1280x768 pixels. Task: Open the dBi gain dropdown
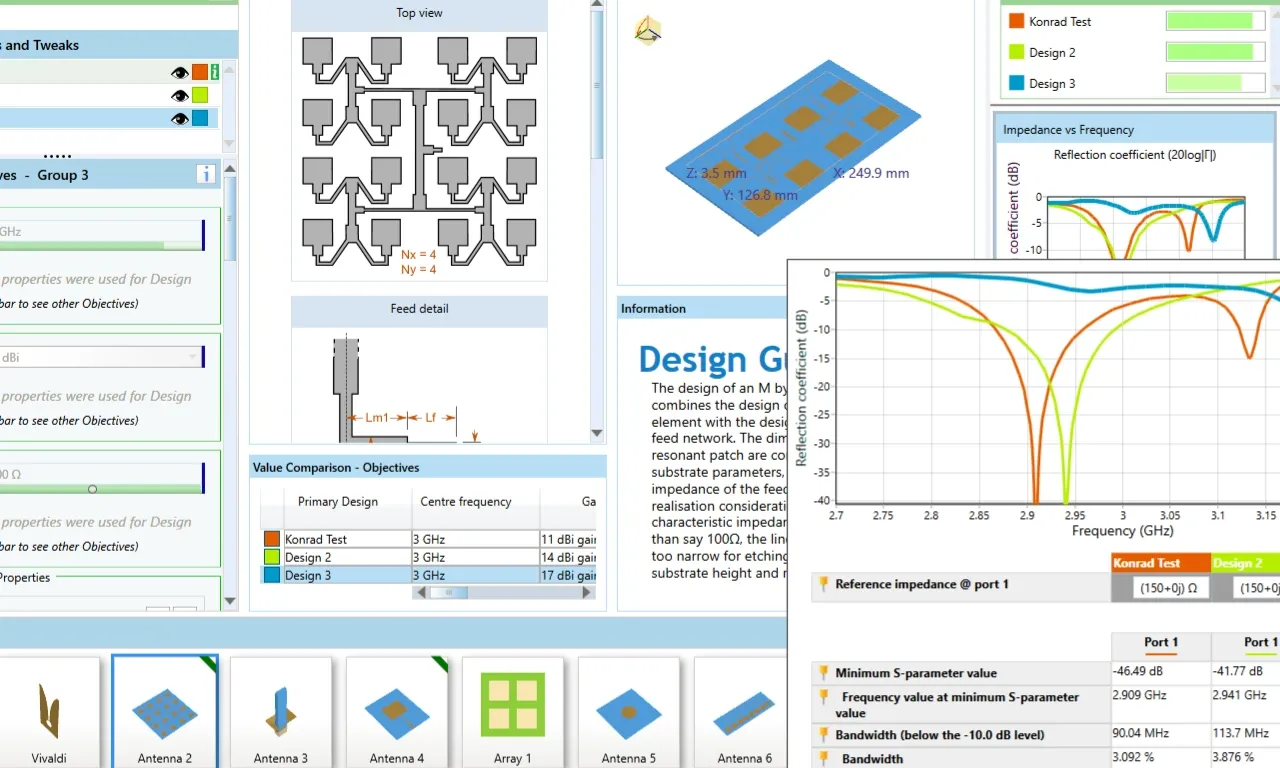point(192,357)
